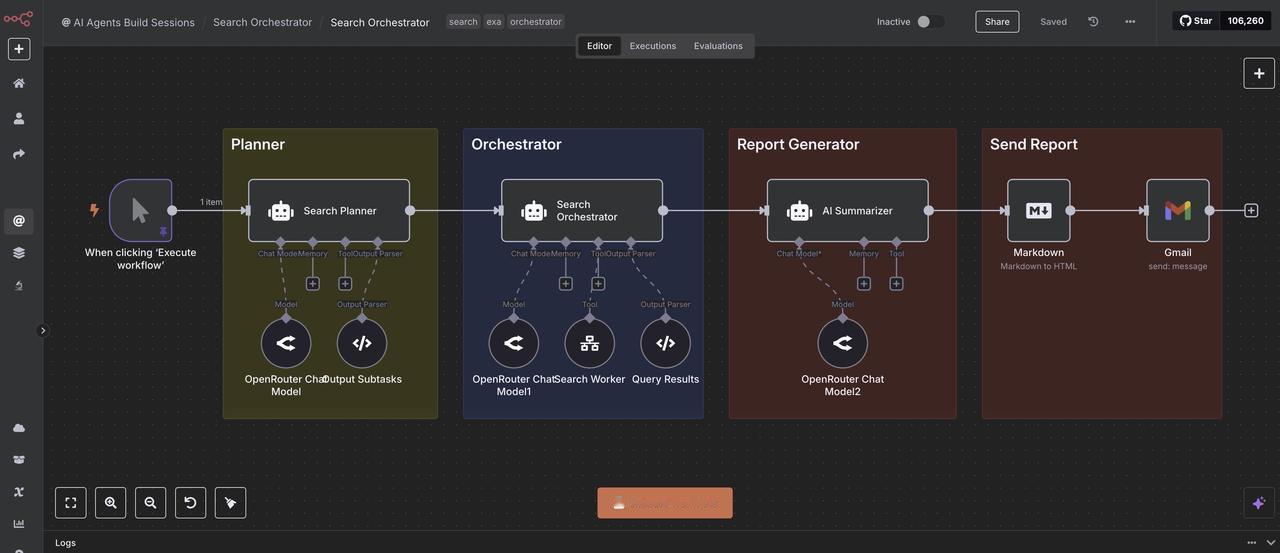Click the zoom in canvas button
The image size is (1280, 553).
110,502
